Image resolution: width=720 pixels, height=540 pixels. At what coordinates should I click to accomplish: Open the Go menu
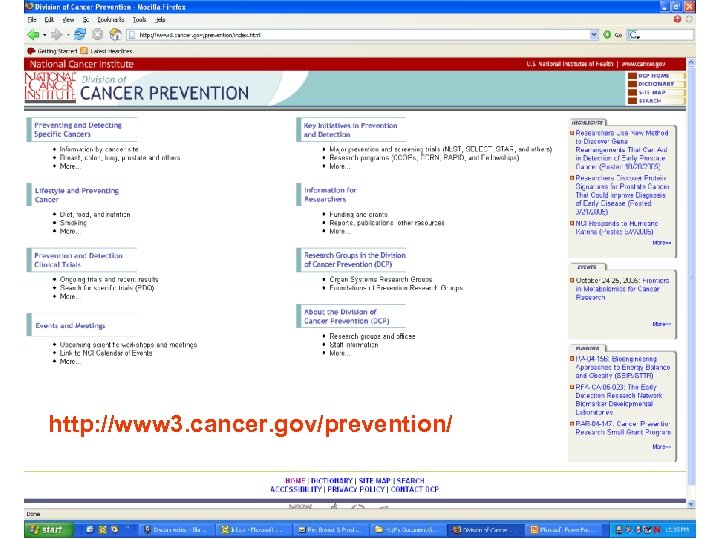(86, 20)
